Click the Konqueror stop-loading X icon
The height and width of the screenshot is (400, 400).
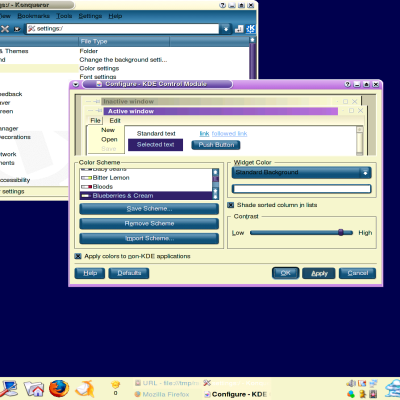[5, 29]
